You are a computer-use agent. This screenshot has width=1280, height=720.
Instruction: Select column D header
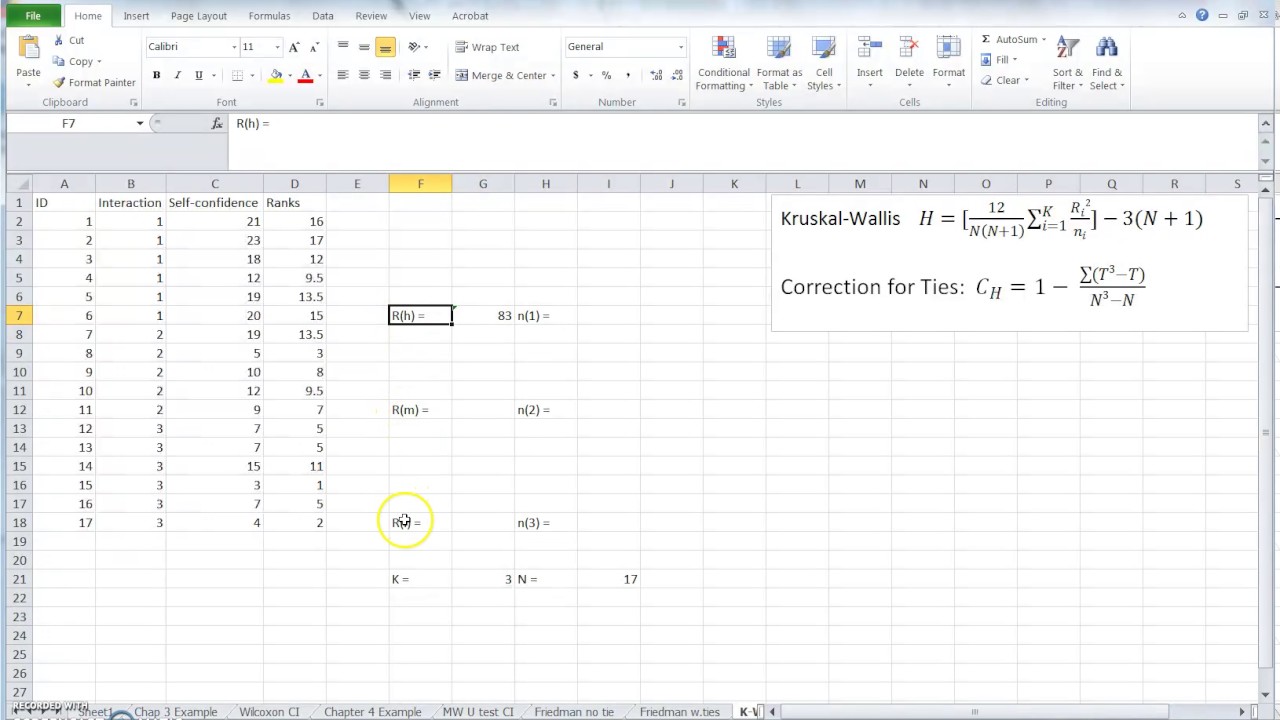pyautogui.click(x=294, y=184)
